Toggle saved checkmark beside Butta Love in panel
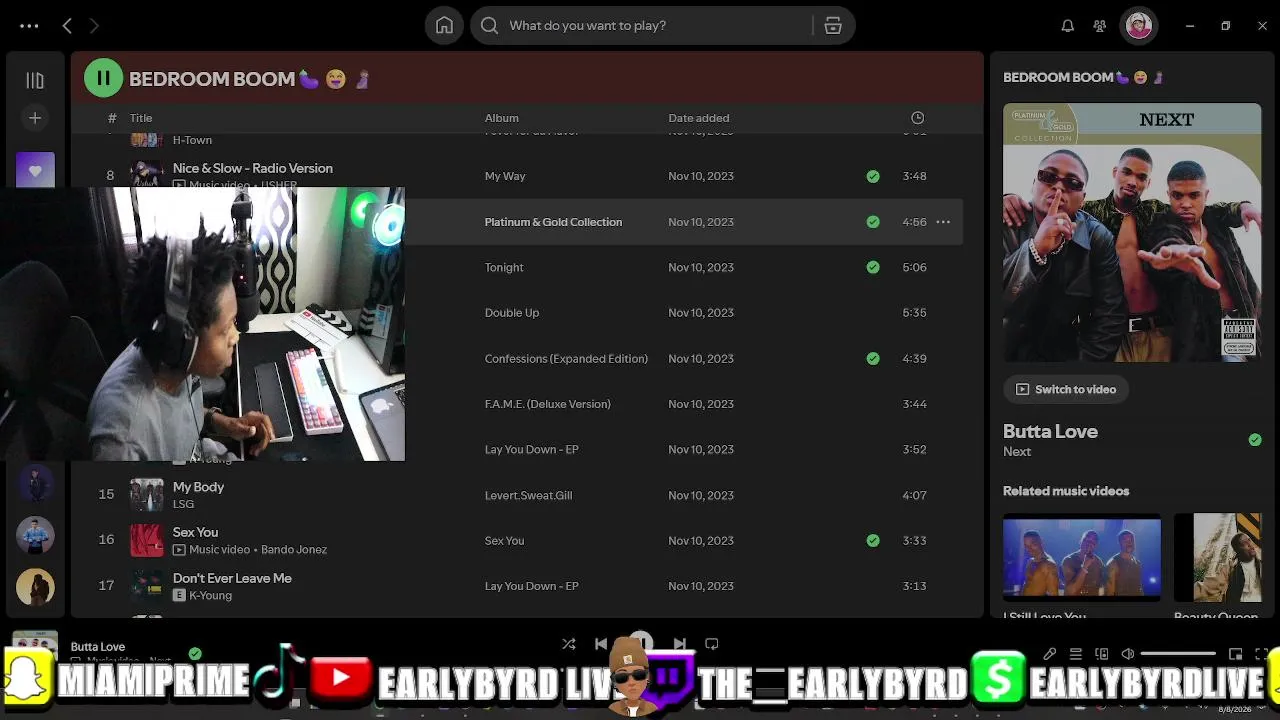This screenshot has width=1280, height=720. [1255, 440]
